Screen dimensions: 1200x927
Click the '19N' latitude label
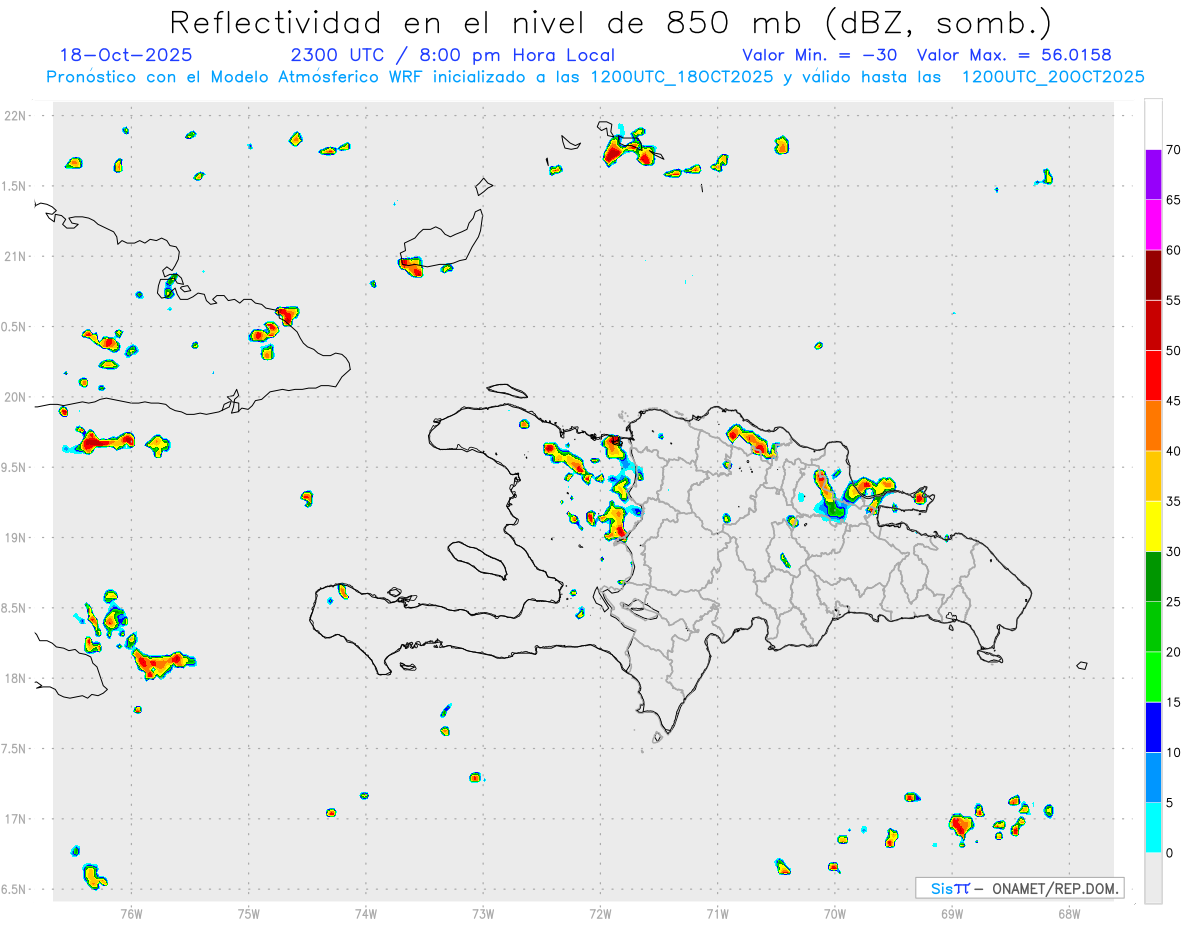click(17, 538)
